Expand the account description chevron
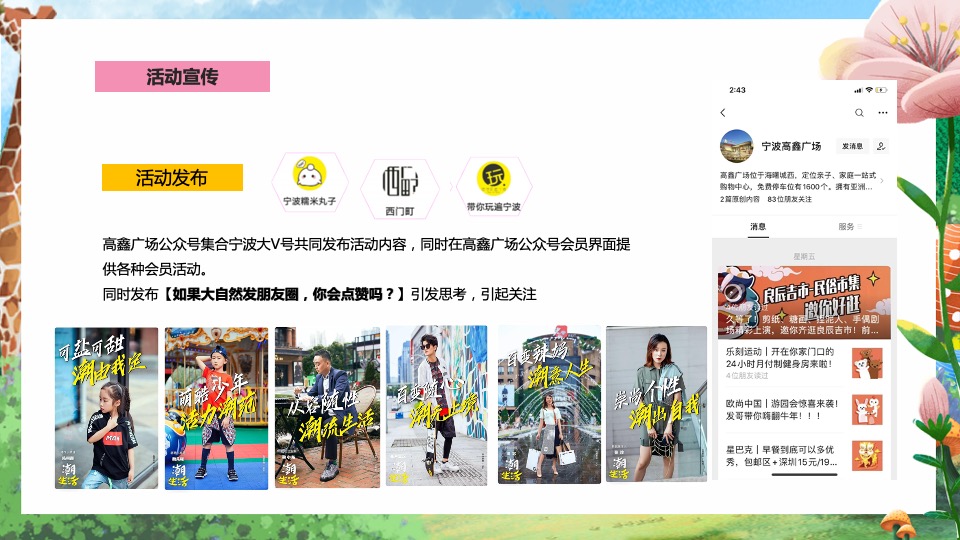The image size is (960, 540). click(x=881, y=181)
